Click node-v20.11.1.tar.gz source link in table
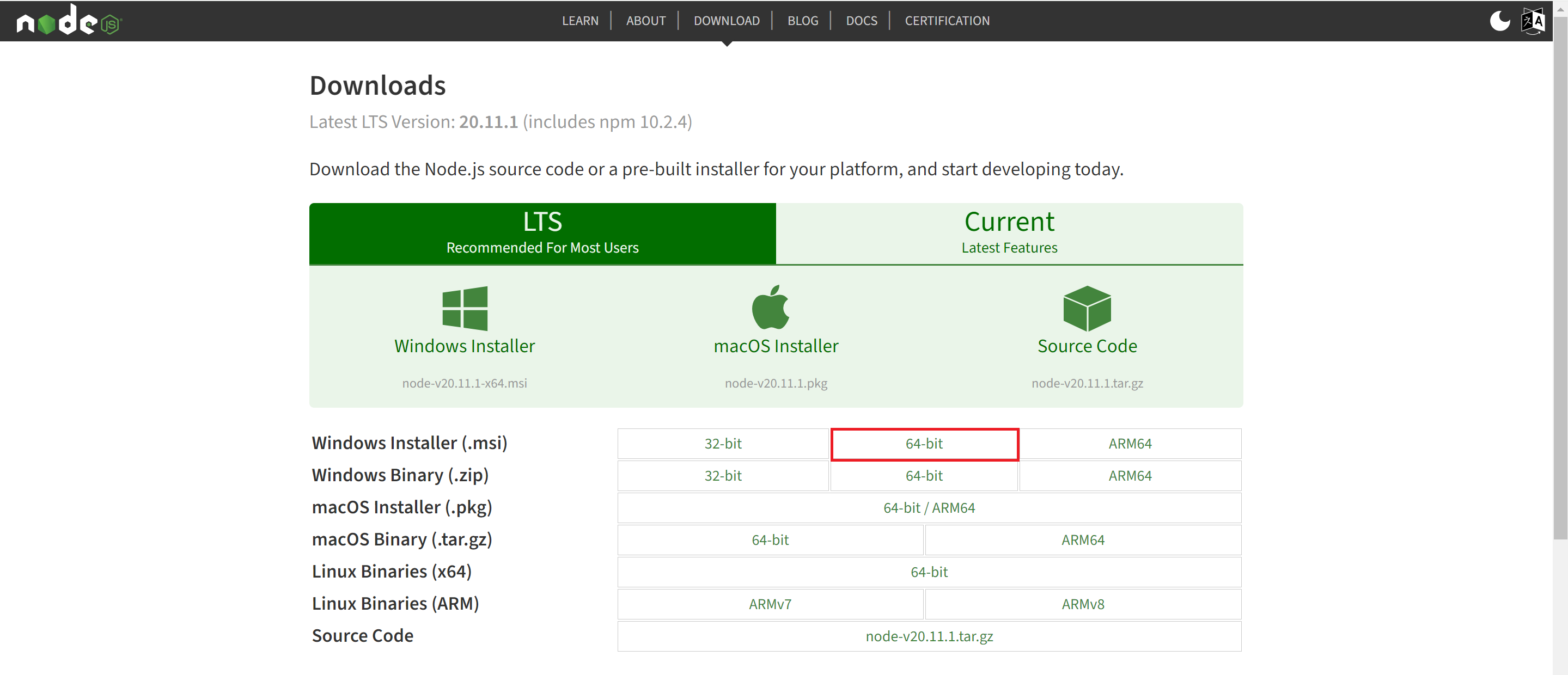 point(928,637)
